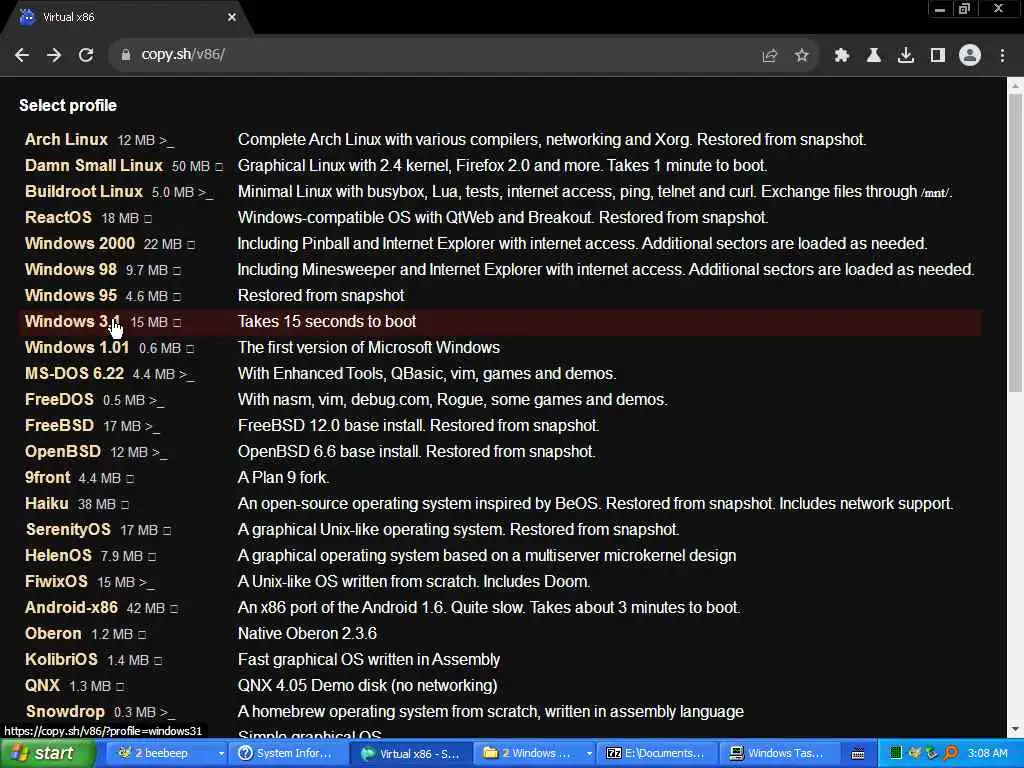Image resolution: width=1024 pixels, height=768 pixels.
Task: Launch the KolibriOS profile
Action: (x=61, y=660)
